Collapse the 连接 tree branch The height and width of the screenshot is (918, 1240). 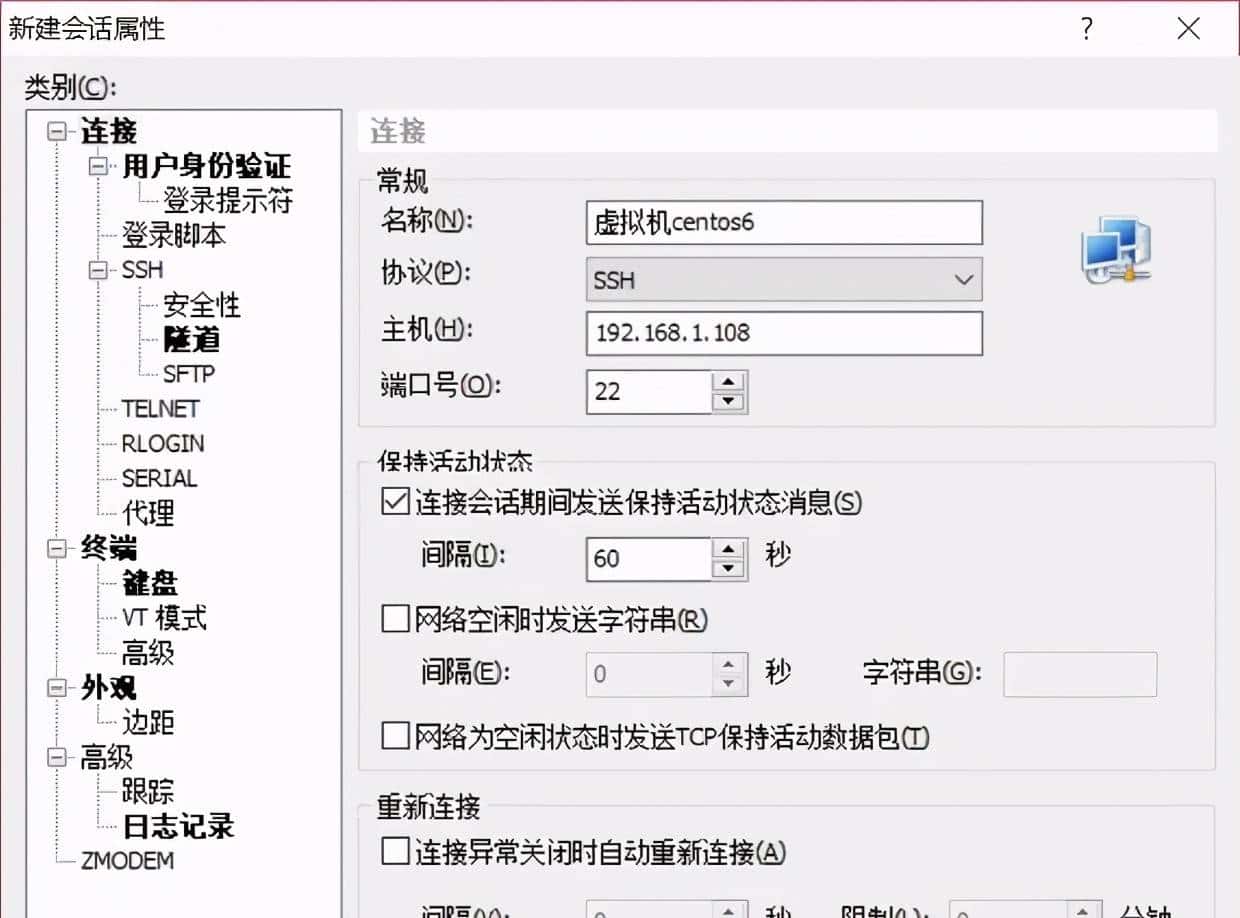point(55,132)
